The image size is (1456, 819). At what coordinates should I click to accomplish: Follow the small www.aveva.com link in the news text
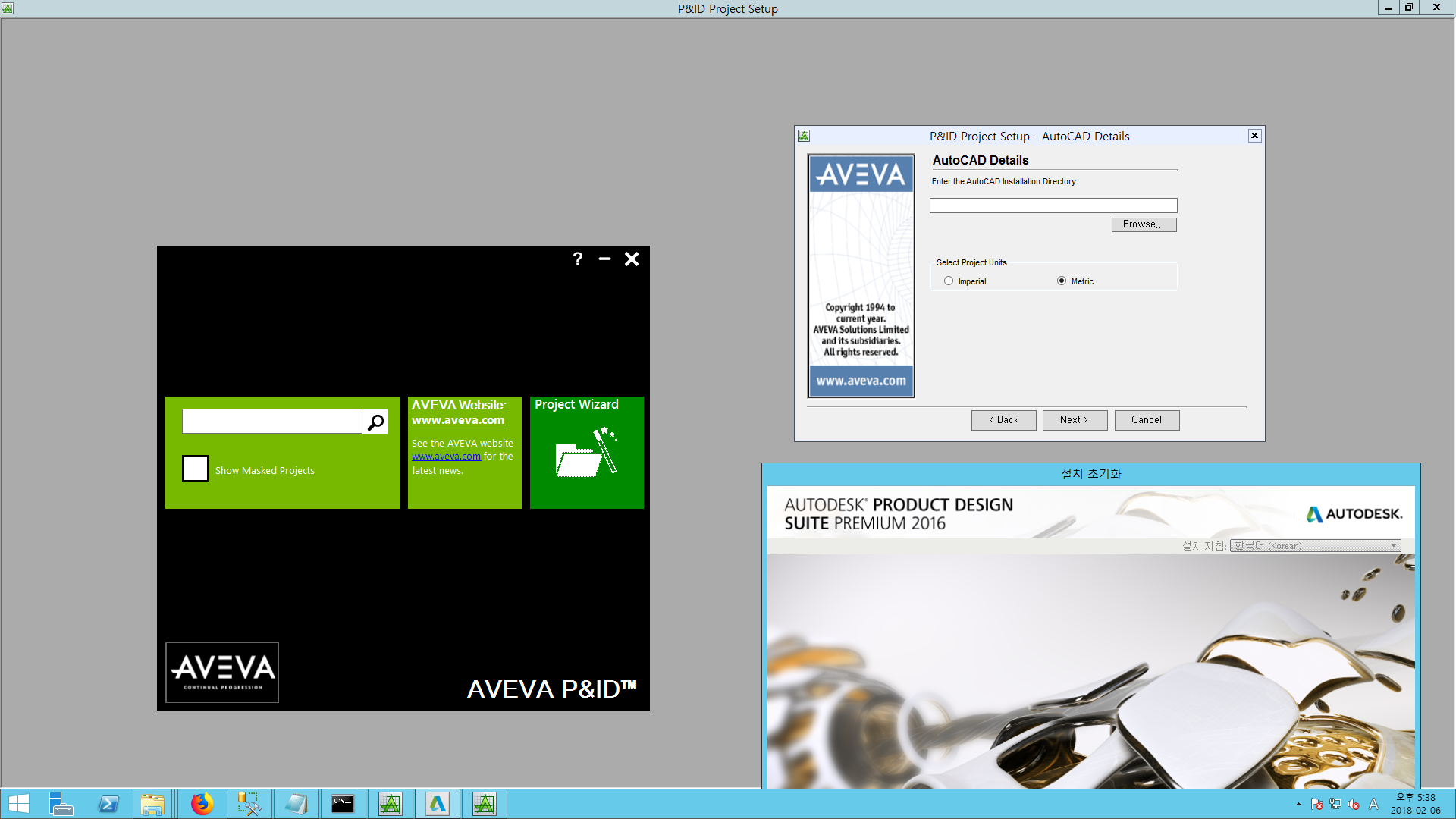446,457
